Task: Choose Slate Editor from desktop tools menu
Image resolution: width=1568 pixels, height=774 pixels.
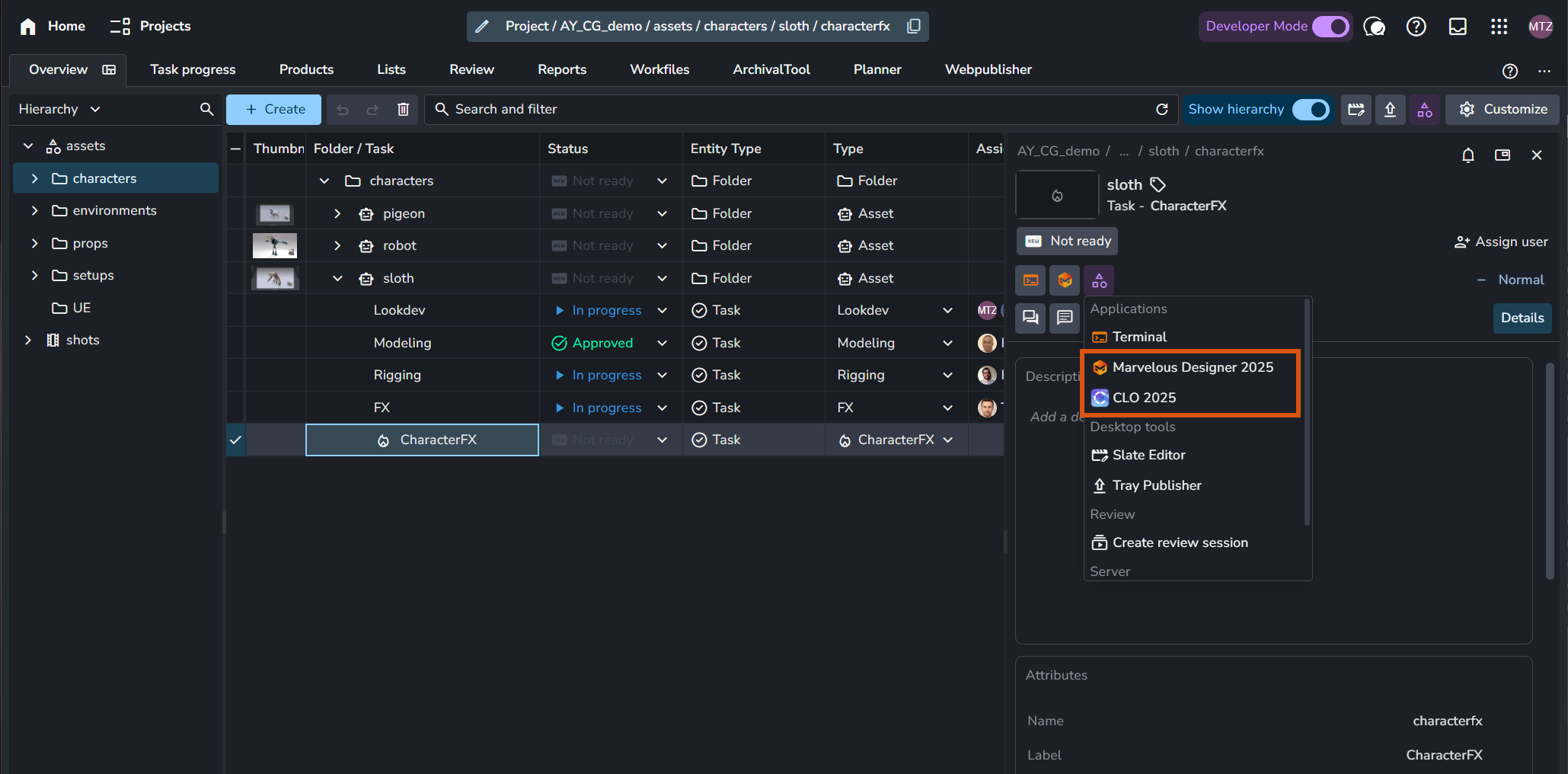Action: pos(1194,455)
